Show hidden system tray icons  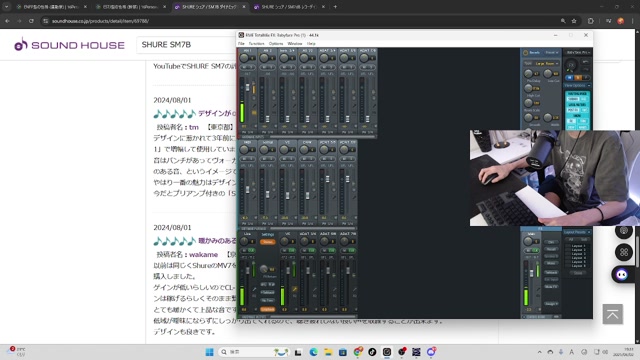(x=540, y=352)
